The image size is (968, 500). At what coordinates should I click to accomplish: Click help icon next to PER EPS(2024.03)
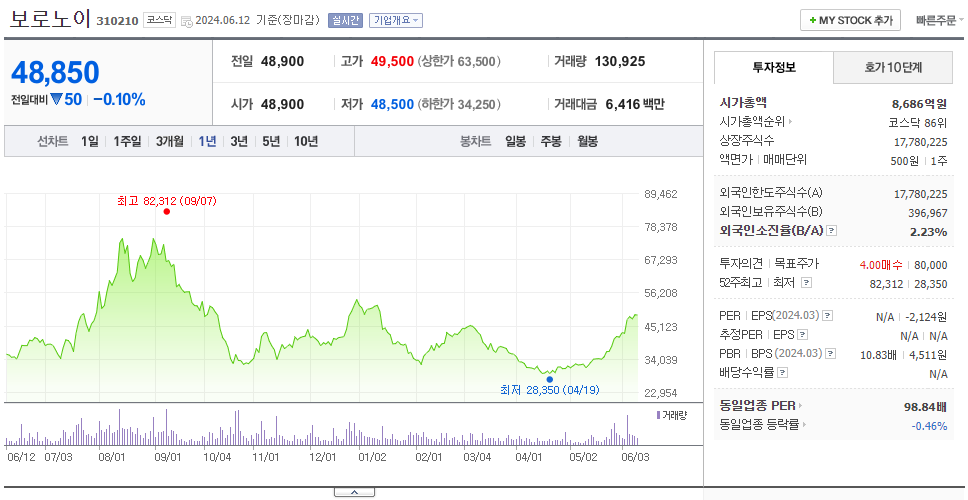(x=828, y=316)
